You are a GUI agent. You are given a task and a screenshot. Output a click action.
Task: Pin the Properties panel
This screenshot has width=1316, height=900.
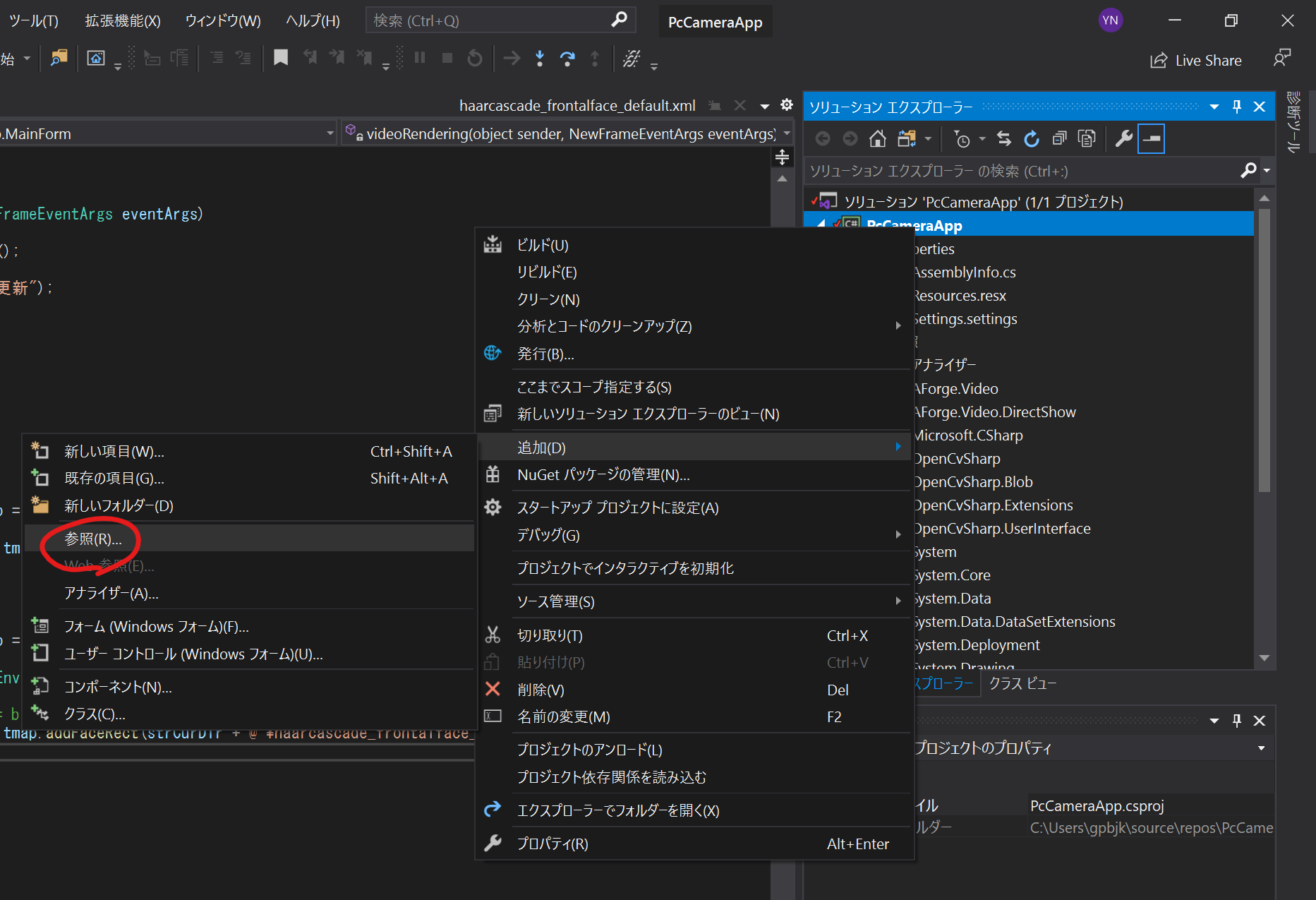(1236, 720)
